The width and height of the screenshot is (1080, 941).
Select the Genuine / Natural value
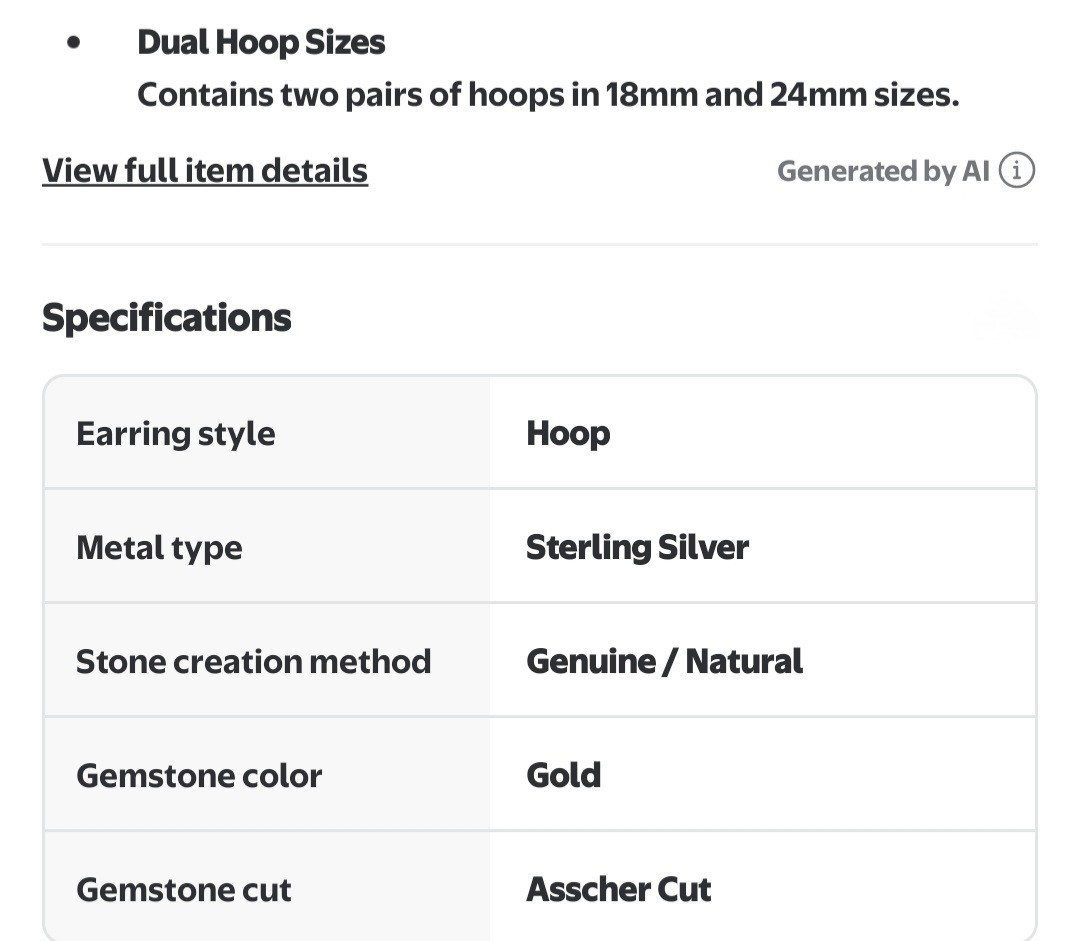coord(664,661)
